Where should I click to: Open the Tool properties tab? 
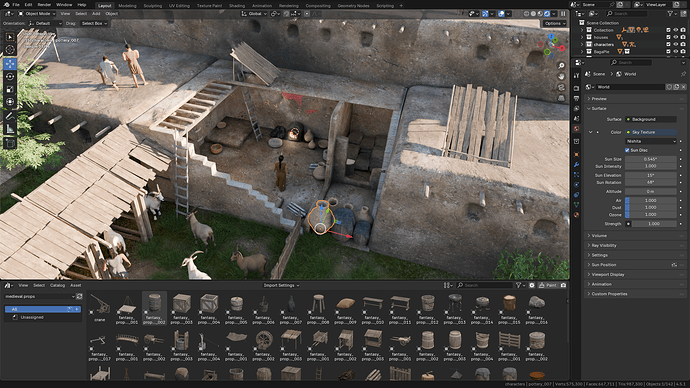point(576,76)
